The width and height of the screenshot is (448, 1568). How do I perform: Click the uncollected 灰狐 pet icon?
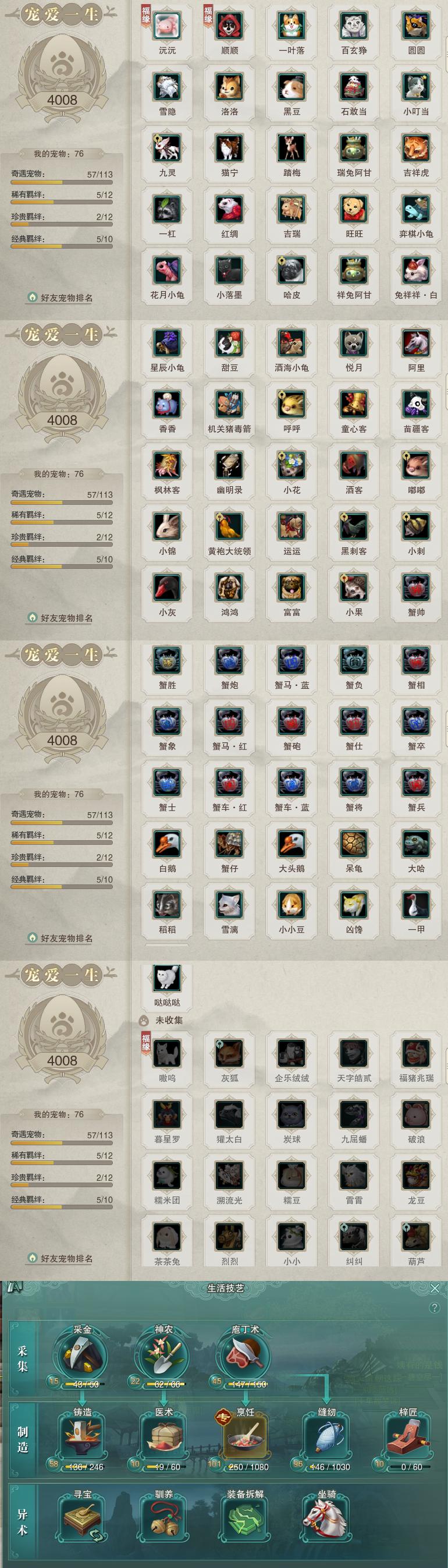(x=229, y=1054)
